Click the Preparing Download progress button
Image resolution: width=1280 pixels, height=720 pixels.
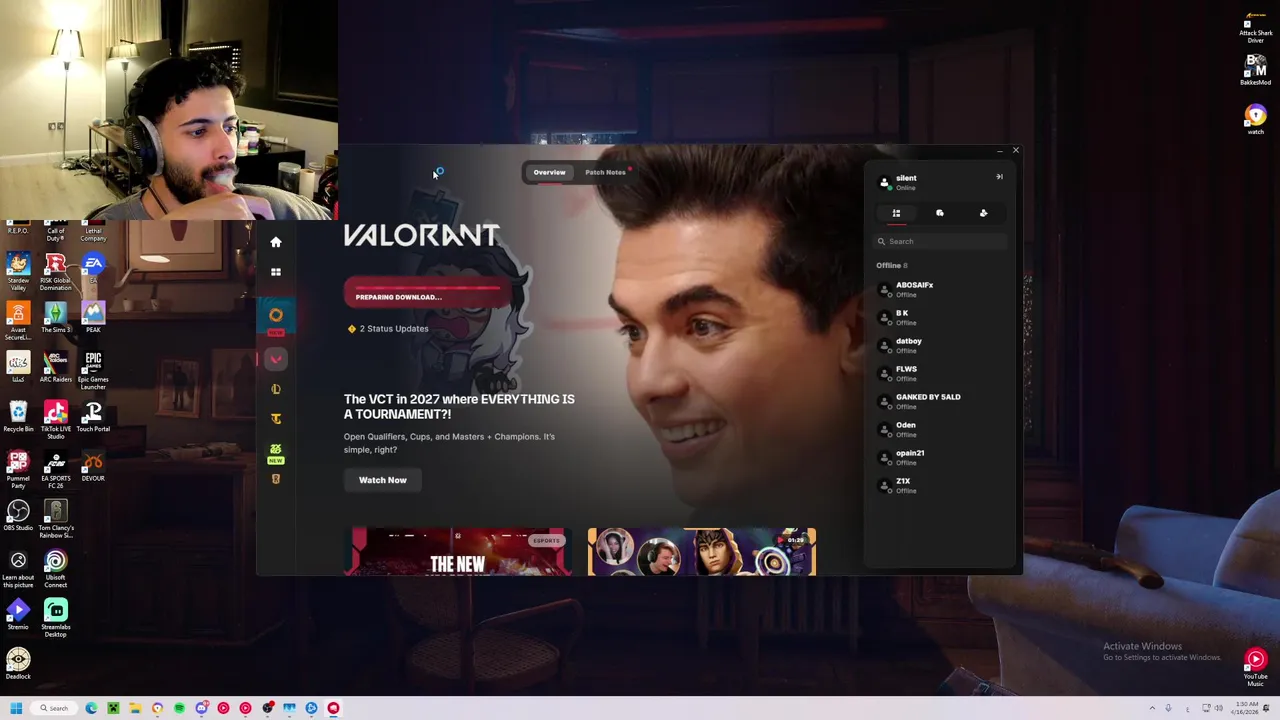429,293
